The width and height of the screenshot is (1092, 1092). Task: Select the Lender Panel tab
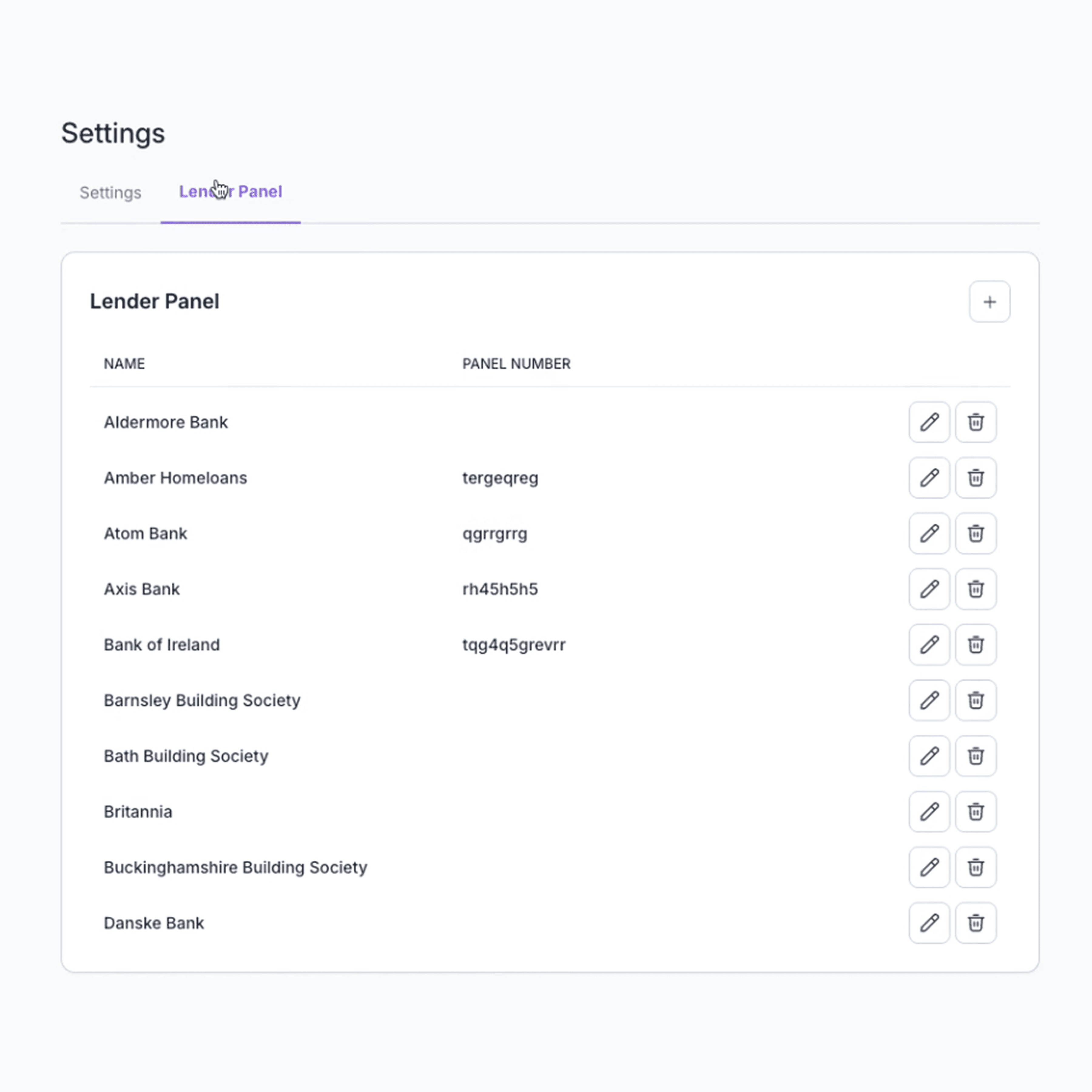(x=231, y=192)
